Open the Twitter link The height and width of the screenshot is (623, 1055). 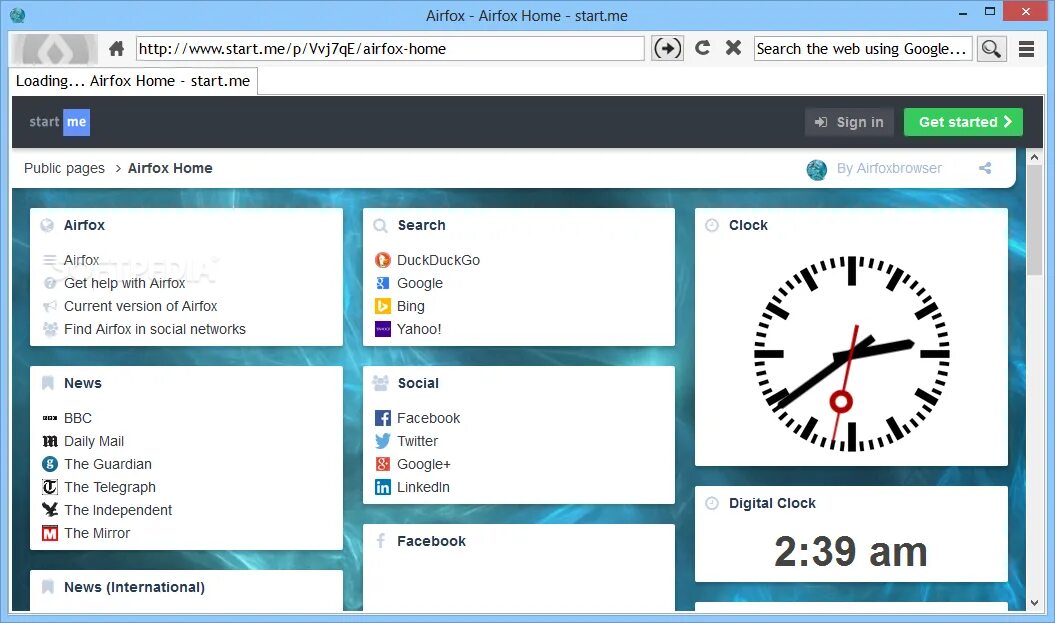pyautogui.click(x=417, y=441)
